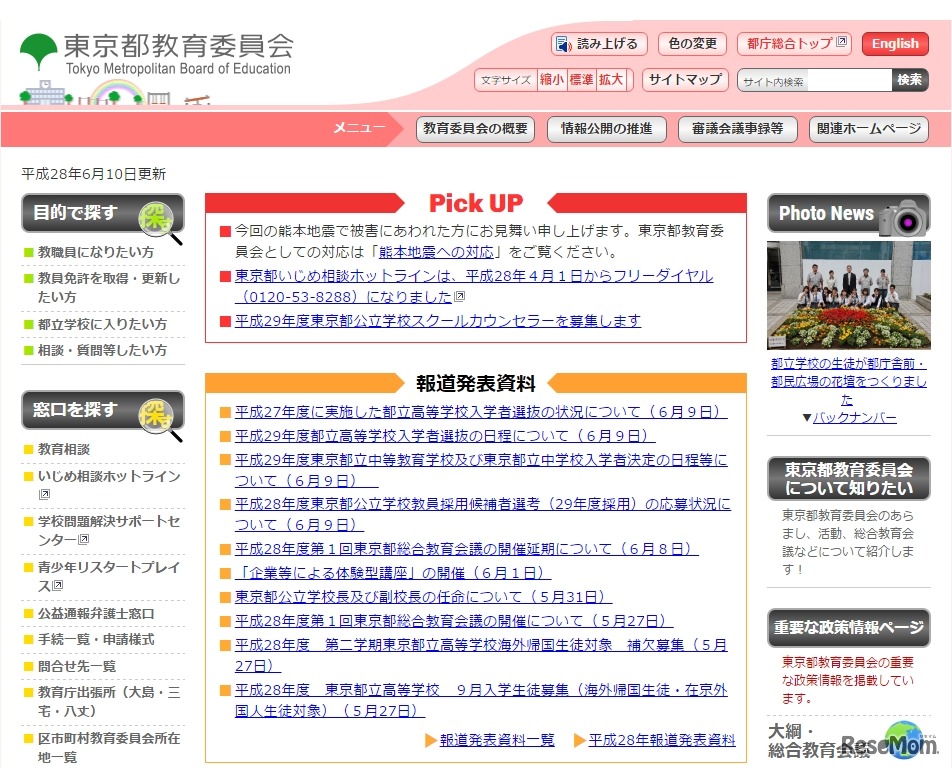952x768 pixels.
Task: Open 9月入学生徒募集 release
Action: point(481,700)
